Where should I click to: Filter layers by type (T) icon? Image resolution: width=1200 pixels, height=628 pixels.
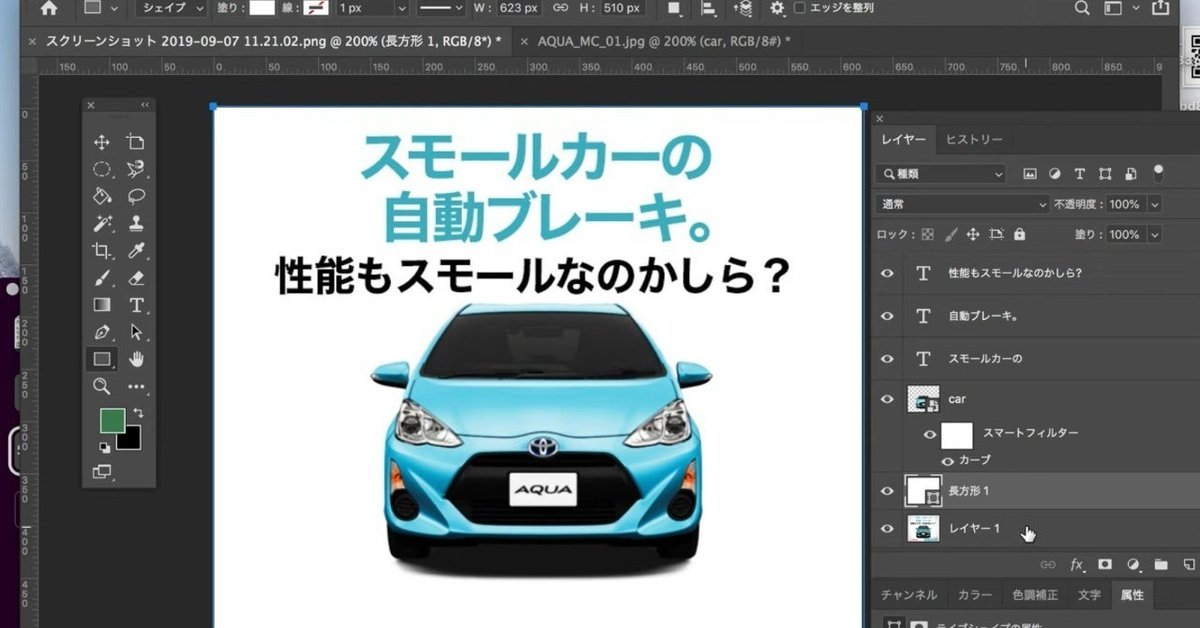[1081, 174]
